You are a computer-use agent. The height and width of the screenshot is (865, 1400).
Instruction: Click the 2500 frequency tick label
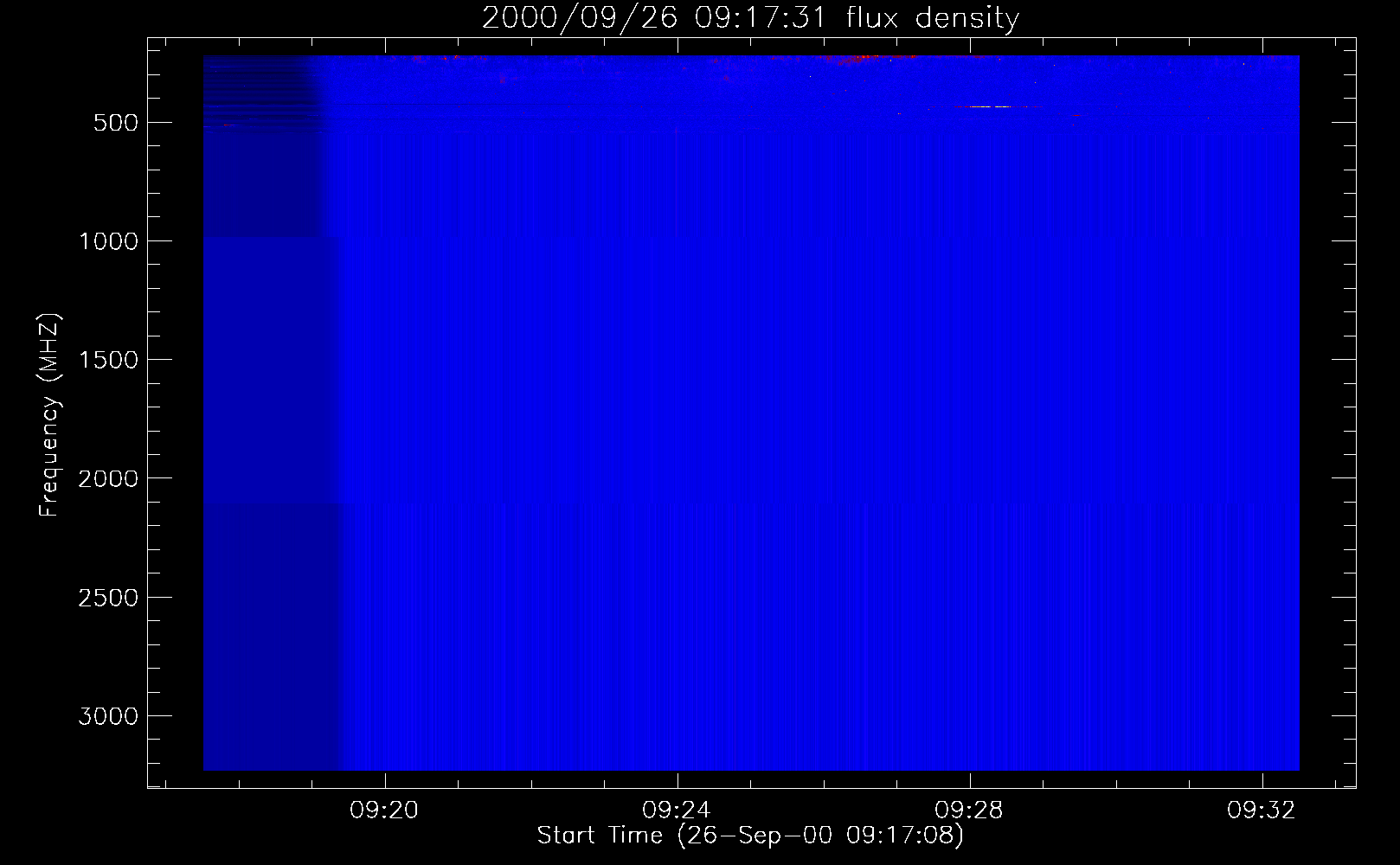(x=108, y=598)
